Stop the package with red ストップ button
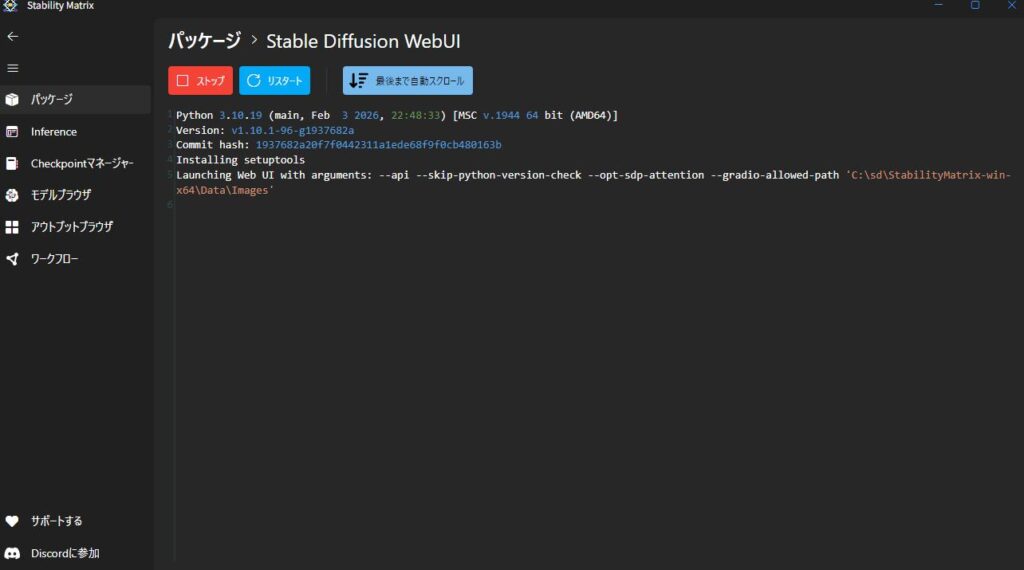This screenshot has width=1024, height=570. point(200,80)
